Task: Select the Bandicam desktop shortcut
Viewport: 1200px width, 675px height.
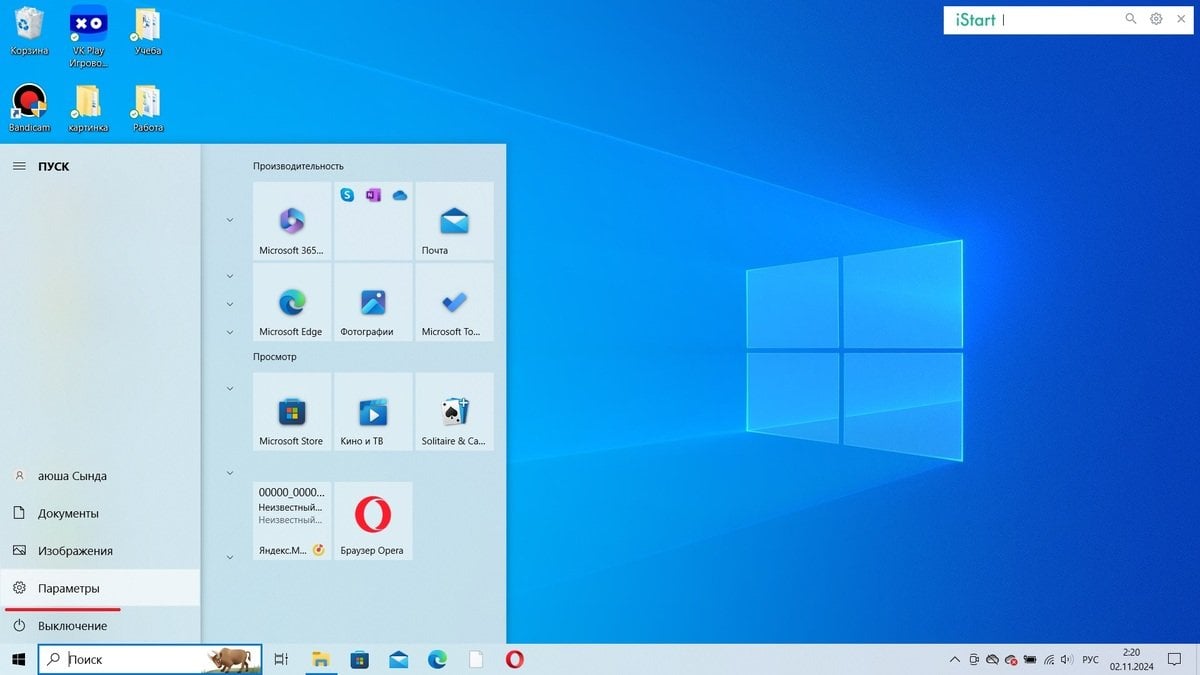Action: 29,108
